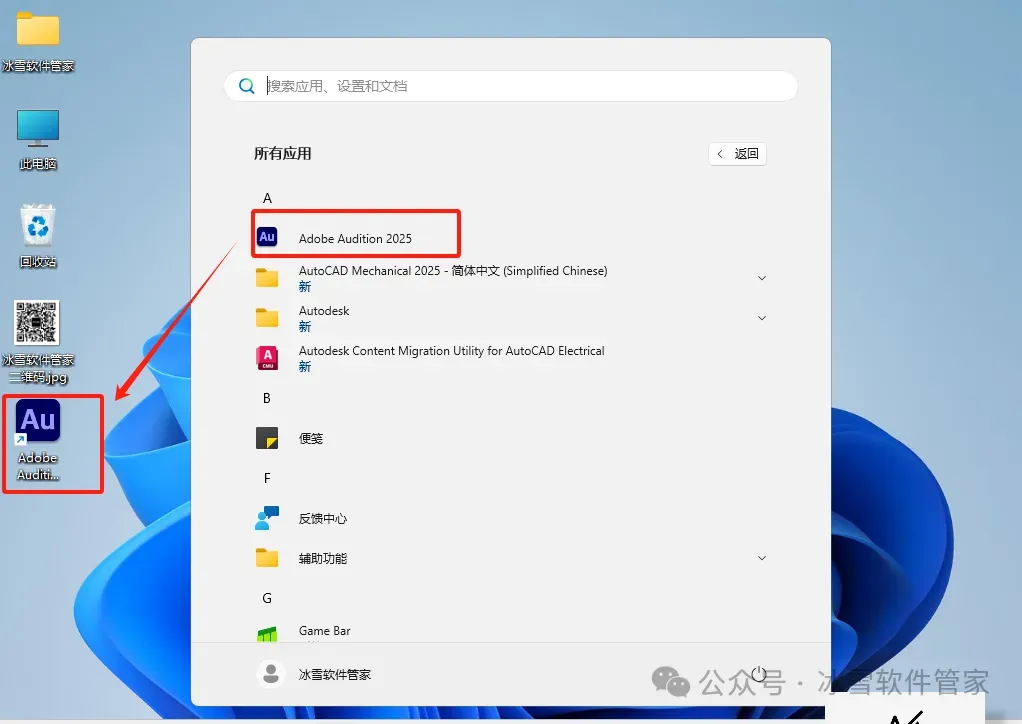
Task: Click the letter B section header
Action: [x=267, y=398]
